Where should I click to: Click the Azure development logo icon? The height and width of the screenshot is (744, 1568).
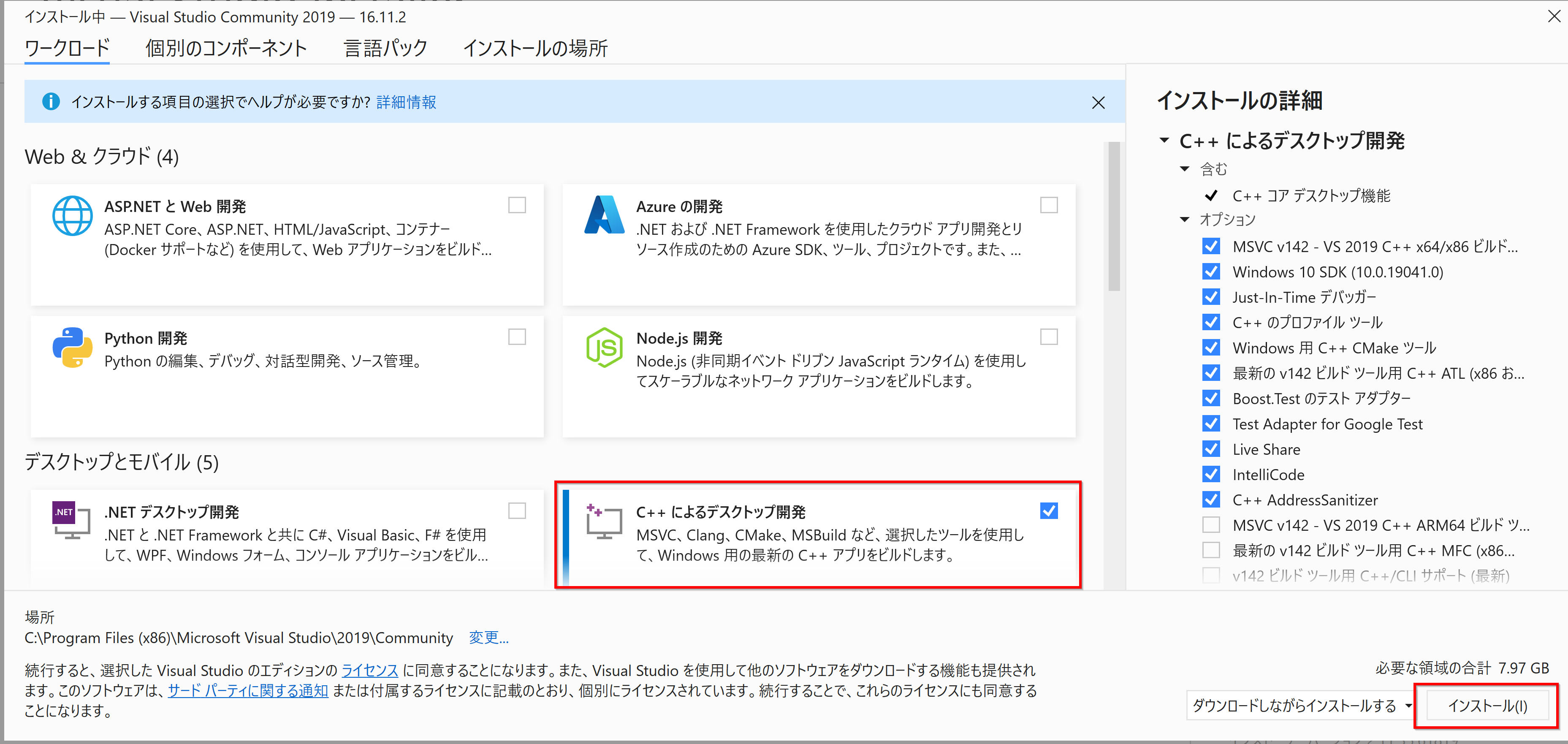pos(604,215)
